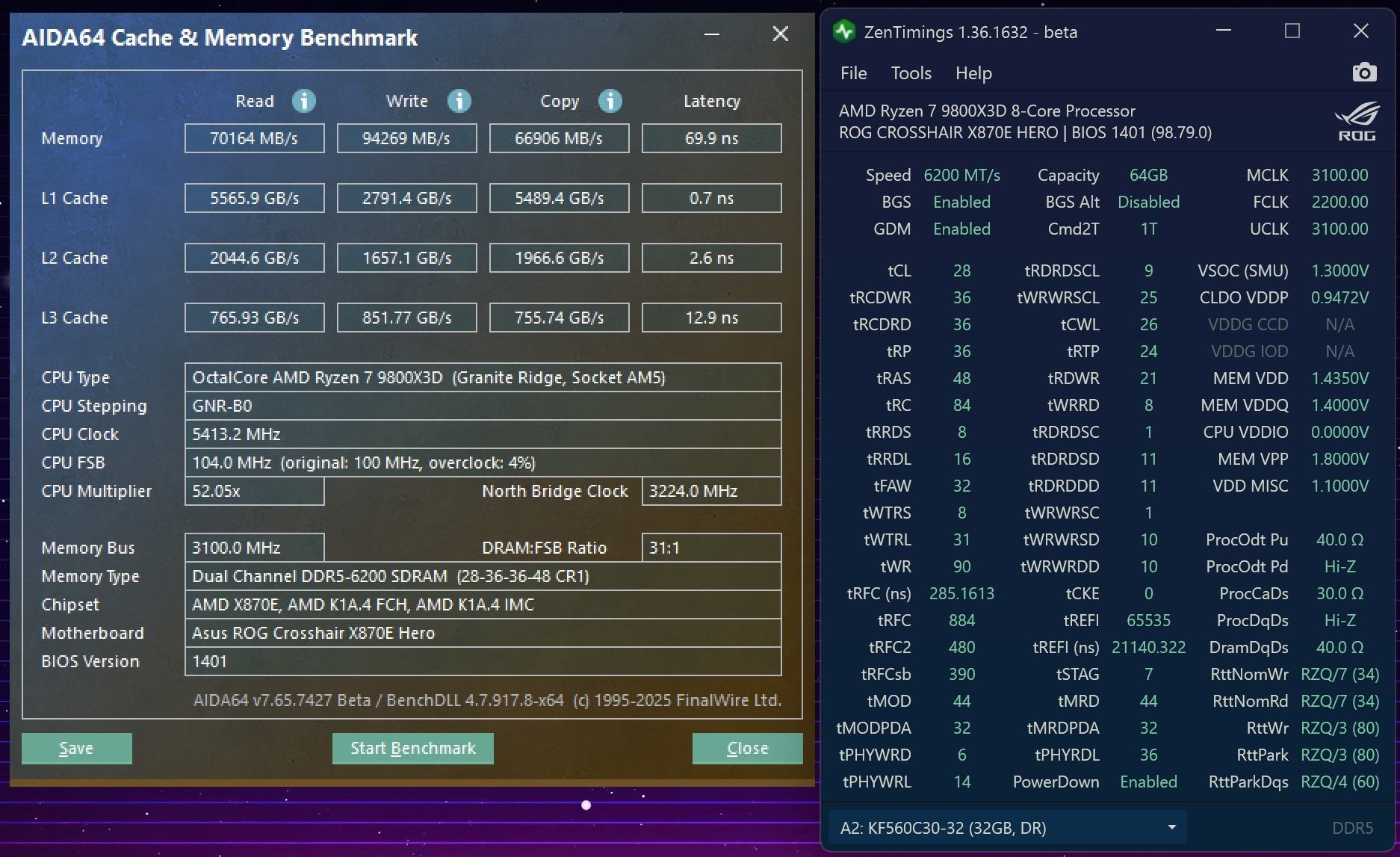
Task: Click the CPU Type field text
Action: [x=483, y=377]
